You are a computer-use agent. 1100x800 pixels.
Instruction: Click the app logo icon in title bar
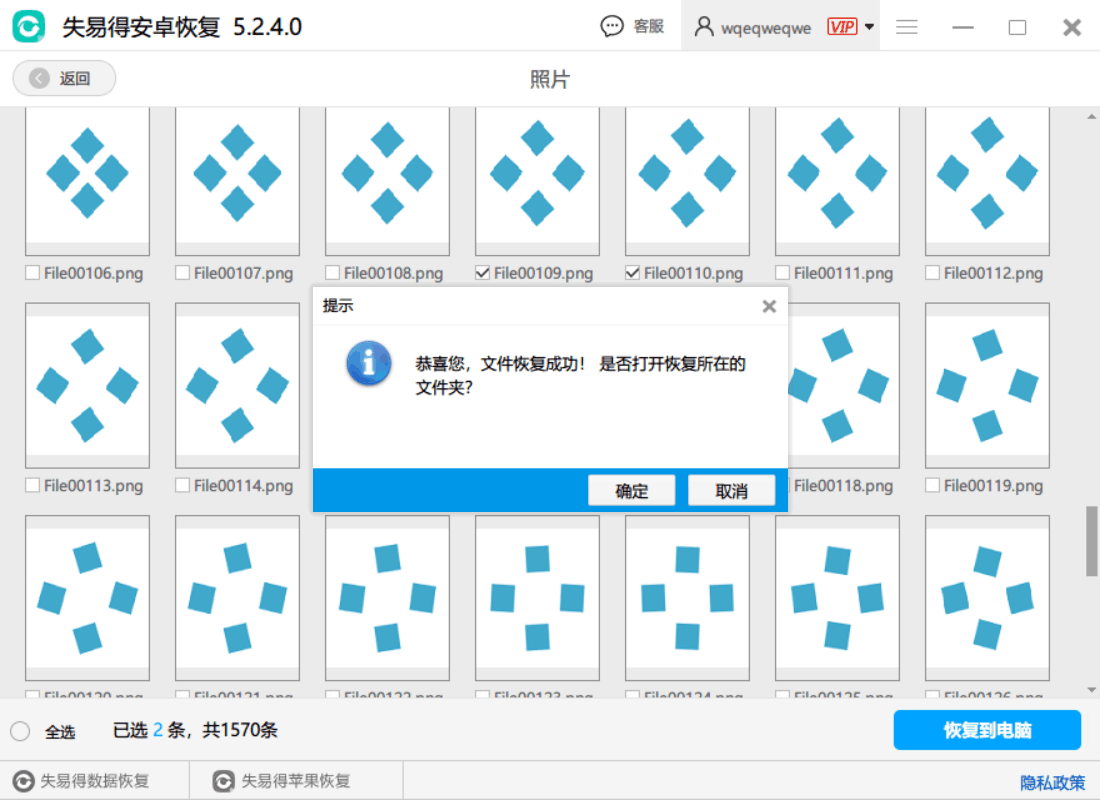click(x=29, y=27)
